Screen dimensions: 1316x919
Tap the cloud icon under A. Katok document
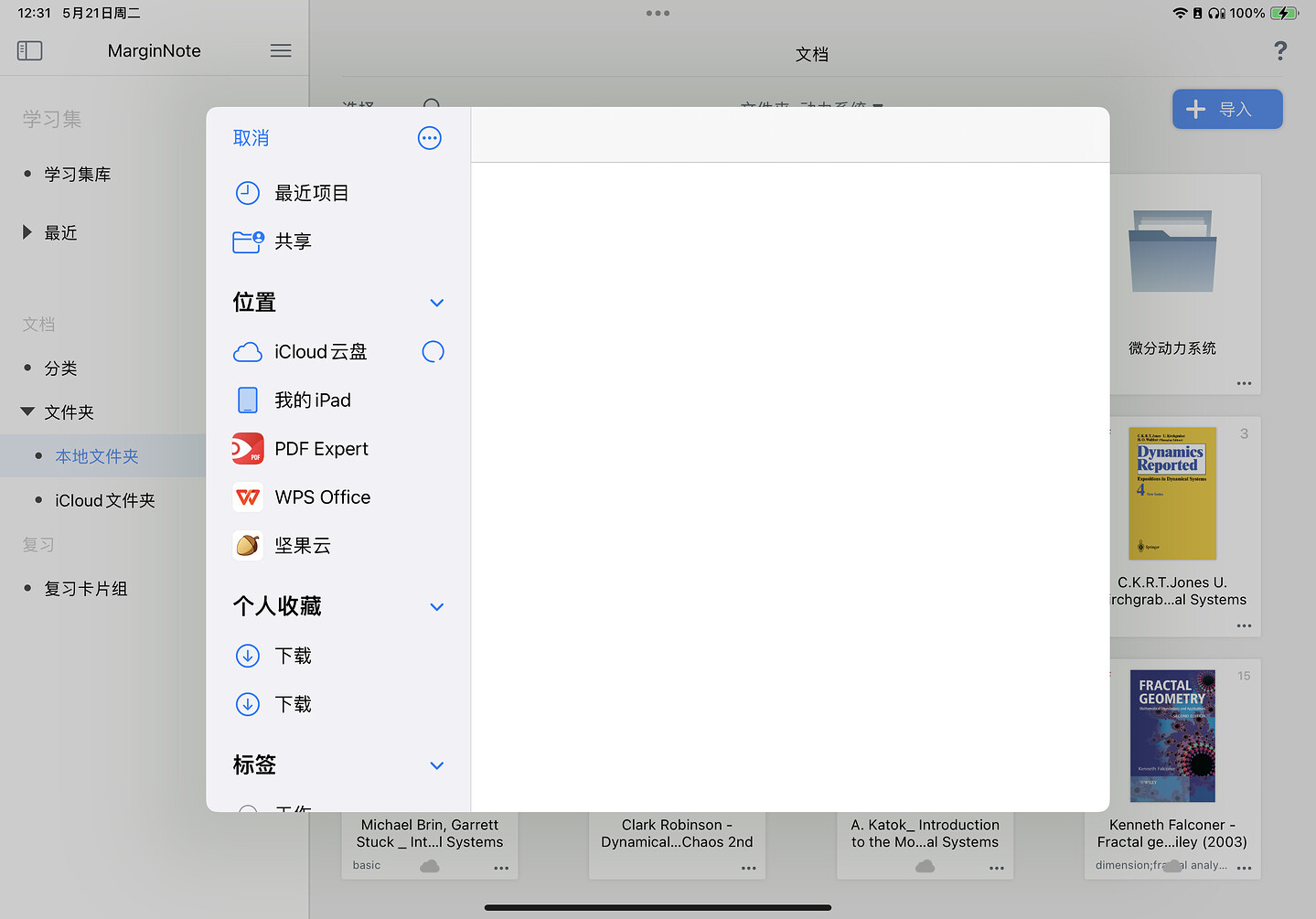925,866
